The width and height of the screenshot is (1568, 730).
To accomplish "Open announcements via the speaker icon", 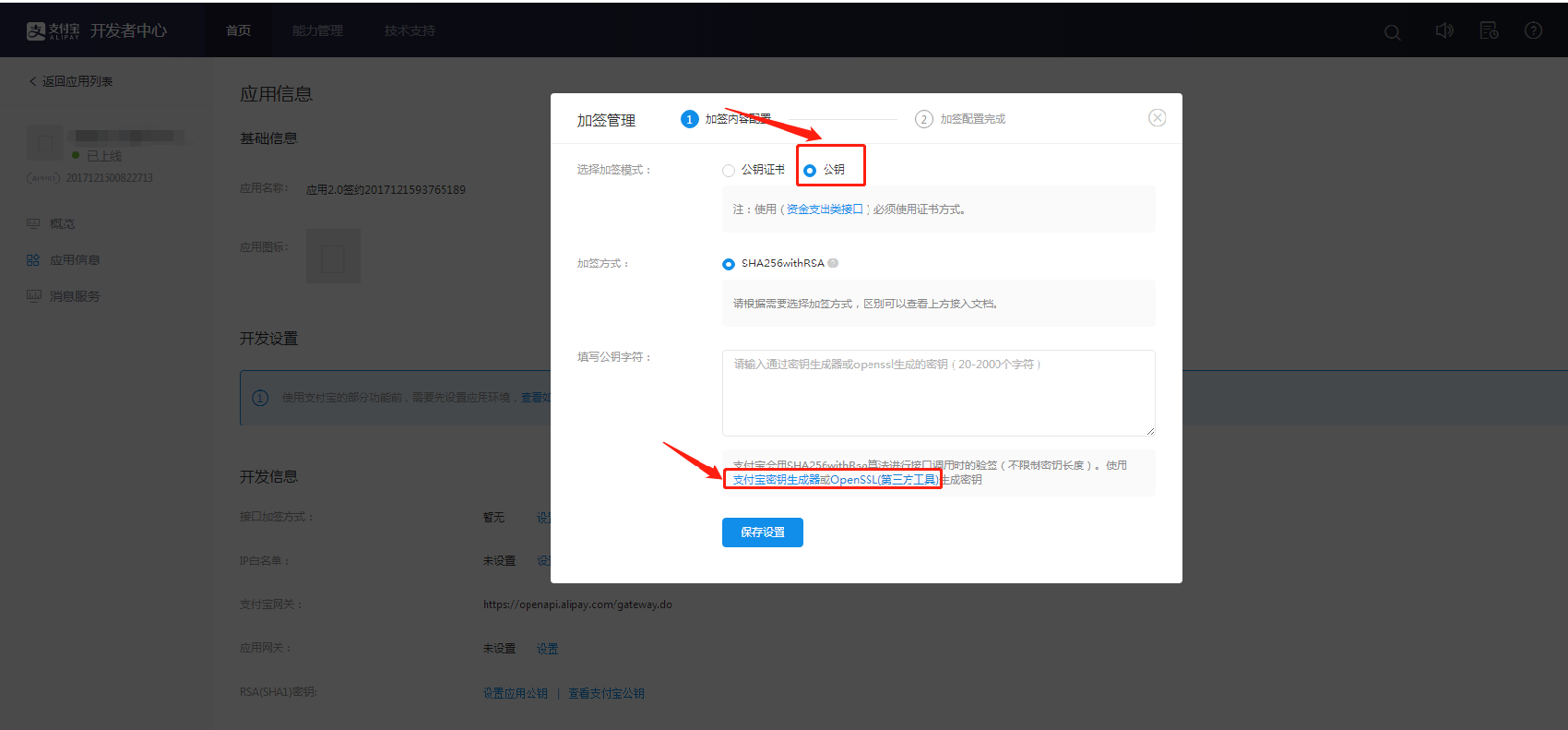I will (1444, 30).
